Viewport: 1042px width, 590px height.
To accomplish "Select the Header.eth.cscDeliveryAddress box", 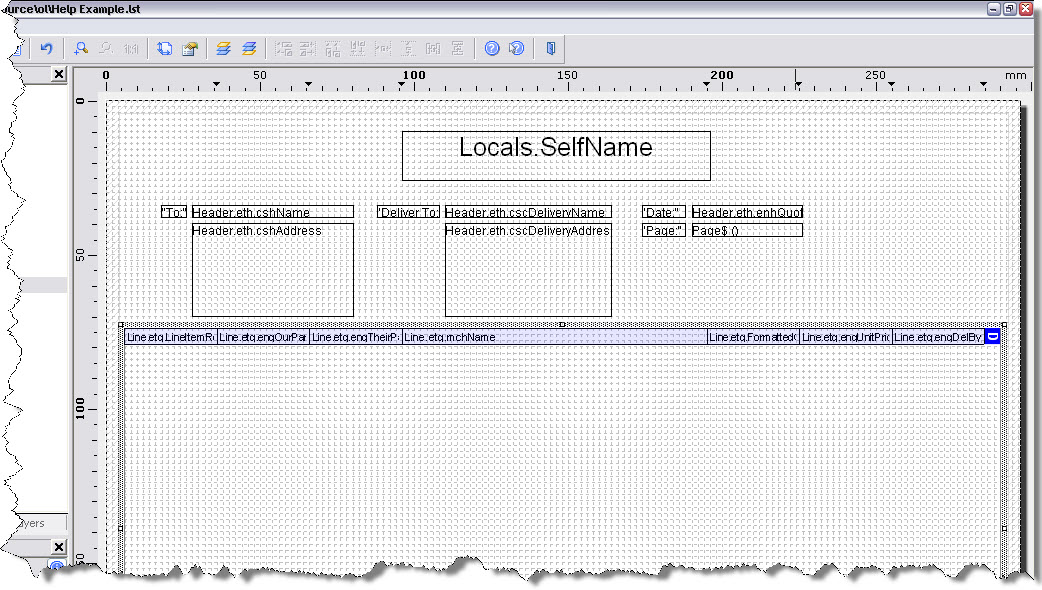I will pyautogui.click(x=528, y=270).
